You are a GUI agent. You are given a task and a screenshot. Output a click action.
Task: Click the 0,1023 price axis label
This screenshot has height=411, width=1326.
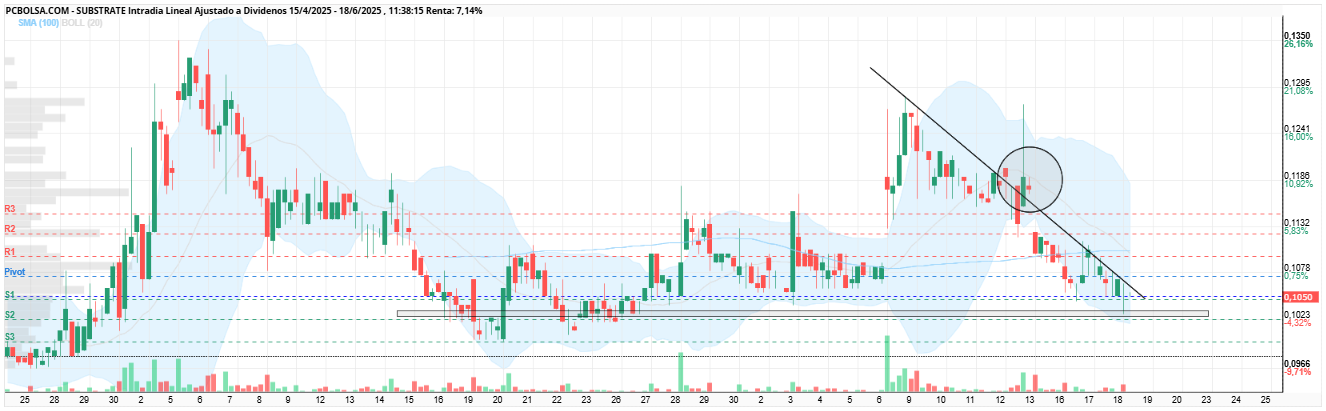click(1297, 314)
